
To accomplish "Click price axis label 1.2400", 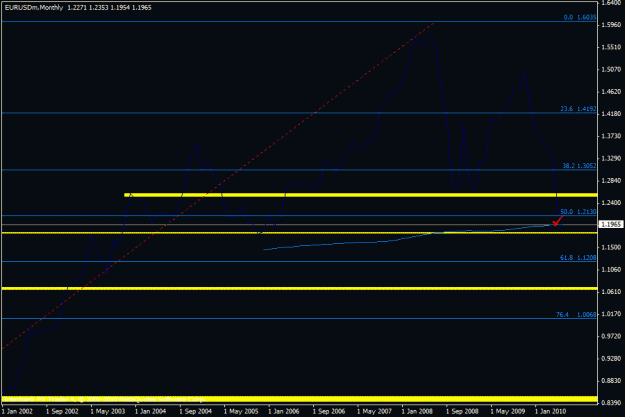I will click(x=611, y=203).
